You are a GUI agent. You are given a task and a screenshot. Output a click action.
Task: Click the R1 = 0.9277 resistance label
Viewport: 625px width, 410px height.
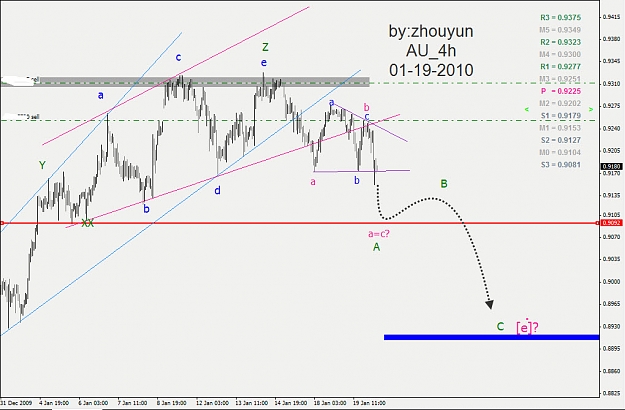[x=560, y=67]
